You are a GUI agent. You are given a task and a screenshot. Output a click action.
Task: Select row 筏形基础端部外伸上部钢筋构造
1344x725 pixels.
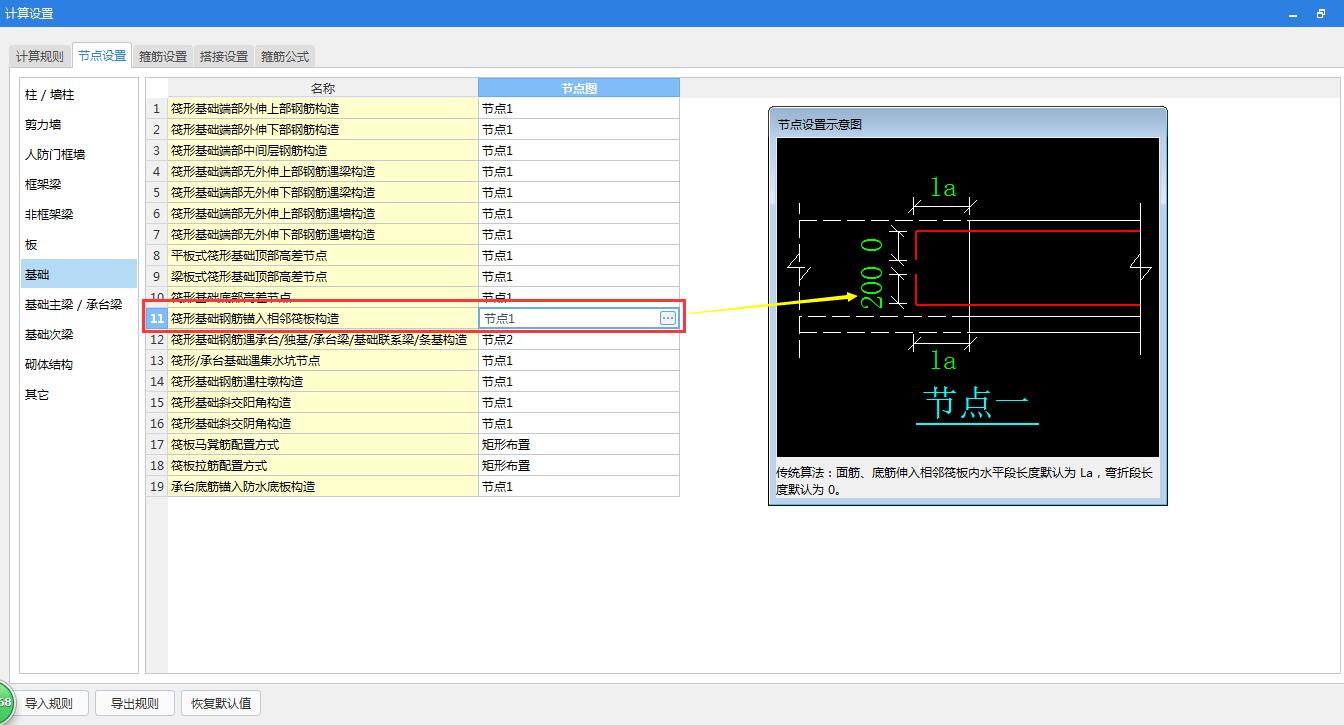point(322,108)
